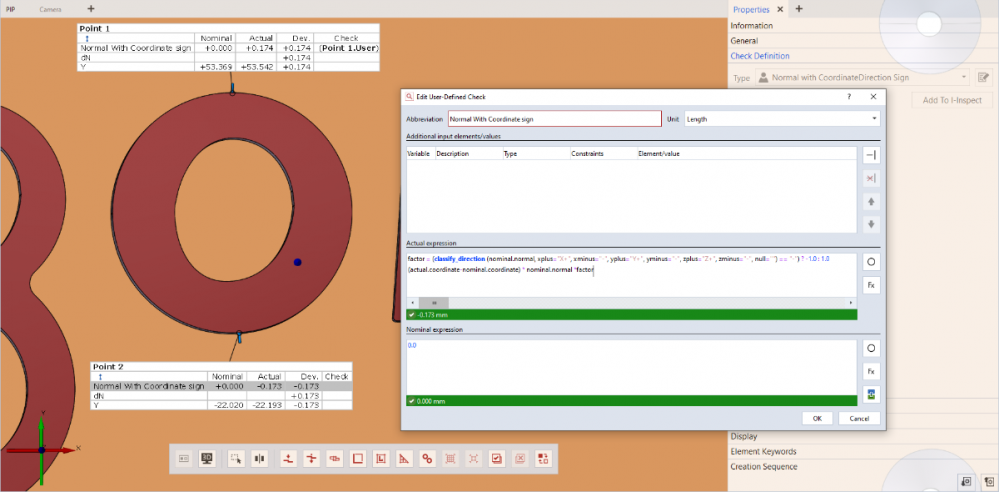Click the two-circles distance check icon
Image resolution: width=999 pixels, height=492 pixels.
pos(427,458)
